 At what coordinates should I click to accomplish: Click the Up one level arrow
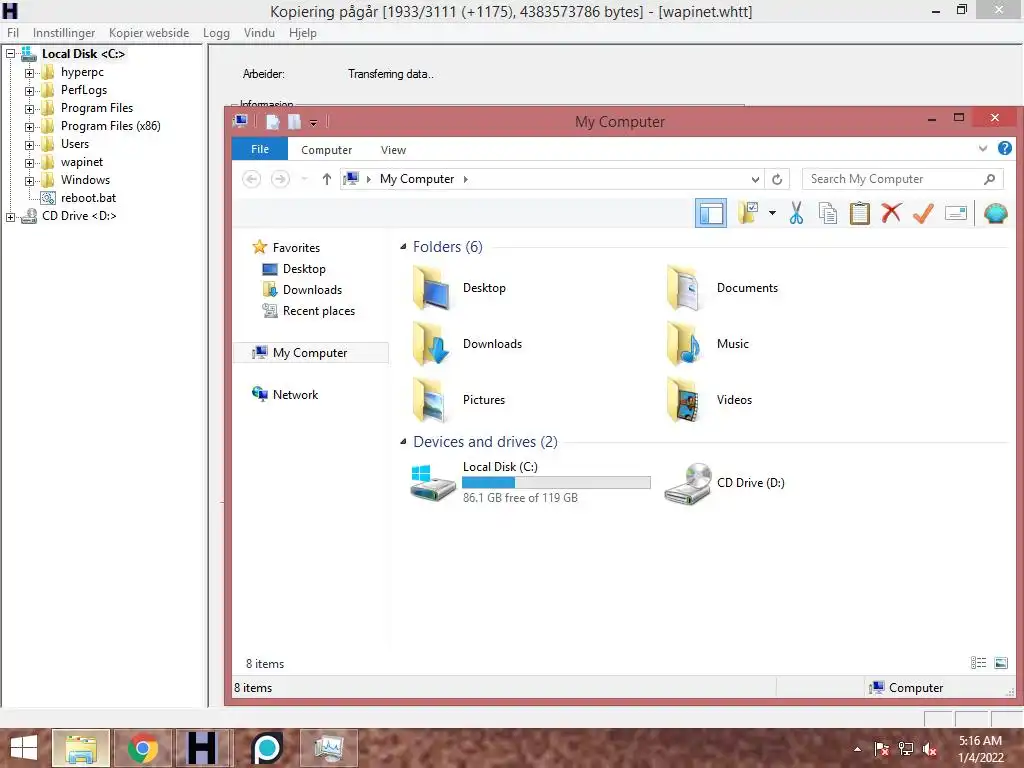point(327,179)
